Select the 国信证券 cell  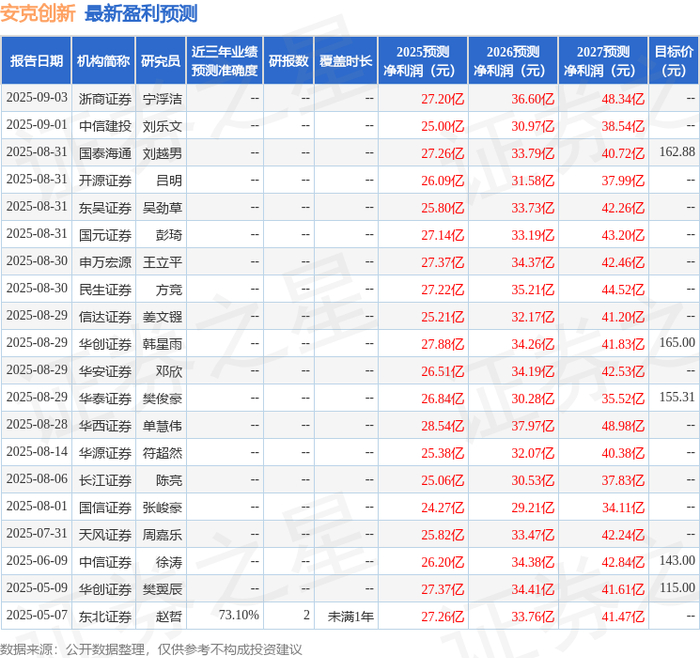click(x=105, y=508)
